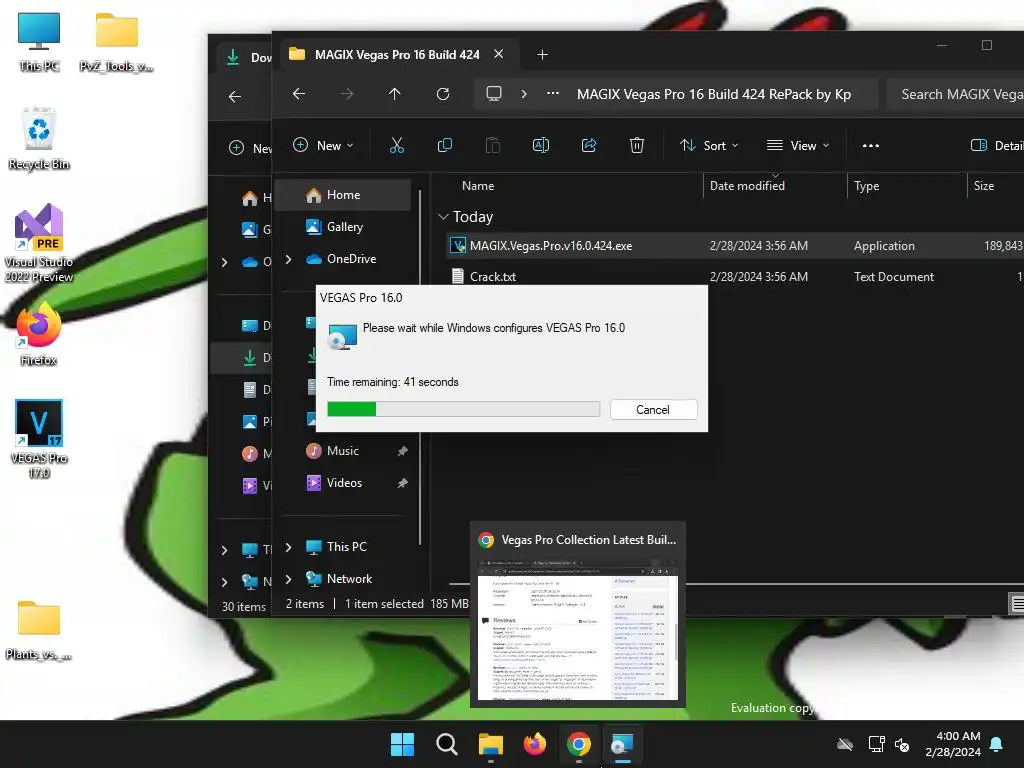Open the New dropdown in MAGIX window
The image size is (1024, 768).
click(323, 145)
